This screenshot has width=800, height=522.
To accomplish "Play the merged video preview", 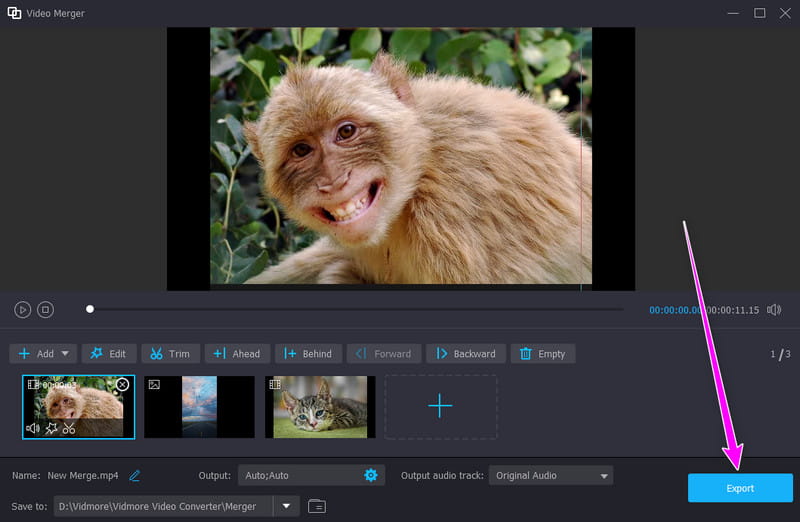I will tap(22, 310).
